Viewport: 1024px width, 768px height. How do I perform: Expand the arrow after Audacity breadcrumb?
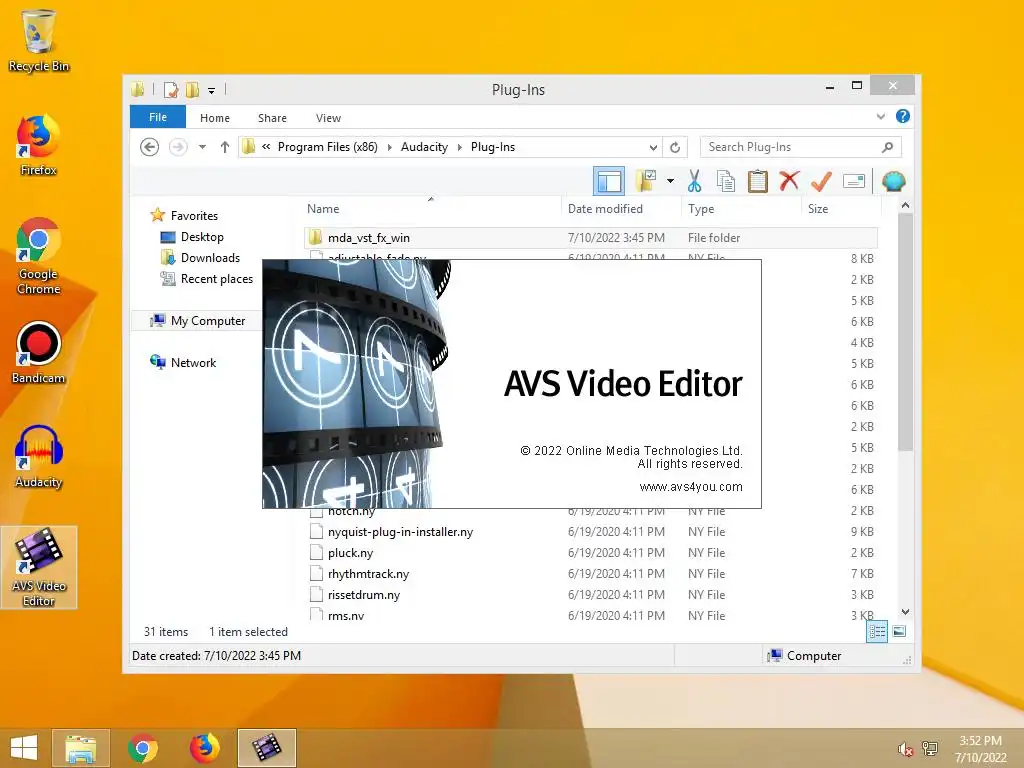[460, 147]
